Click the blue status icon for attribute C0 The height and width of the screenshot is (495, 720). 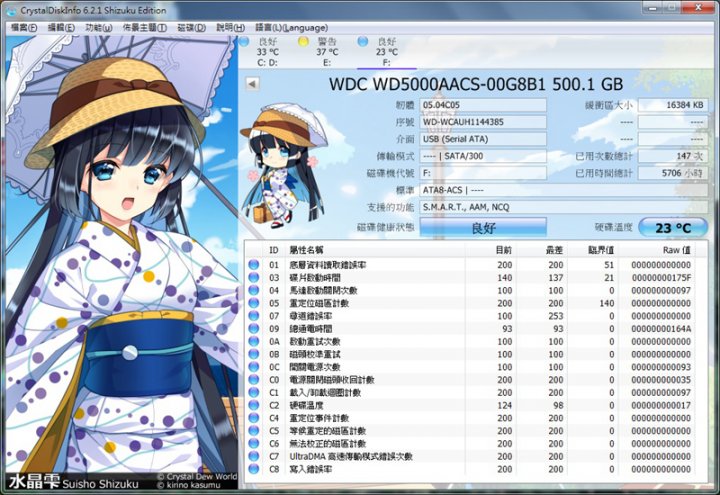pyautogui.click(x=253, y=380)
